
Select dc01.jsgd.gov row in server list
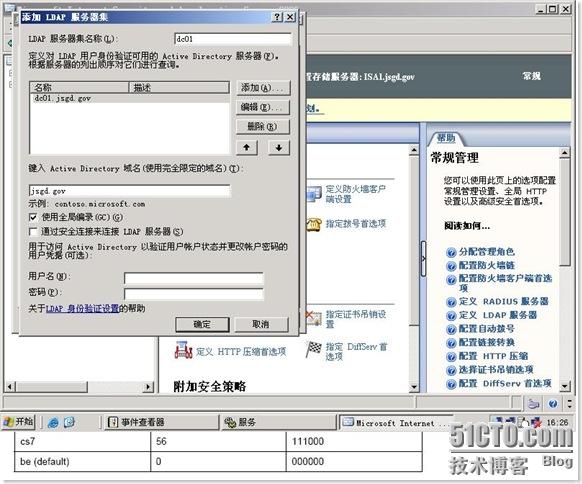click(x=129, y=99)
